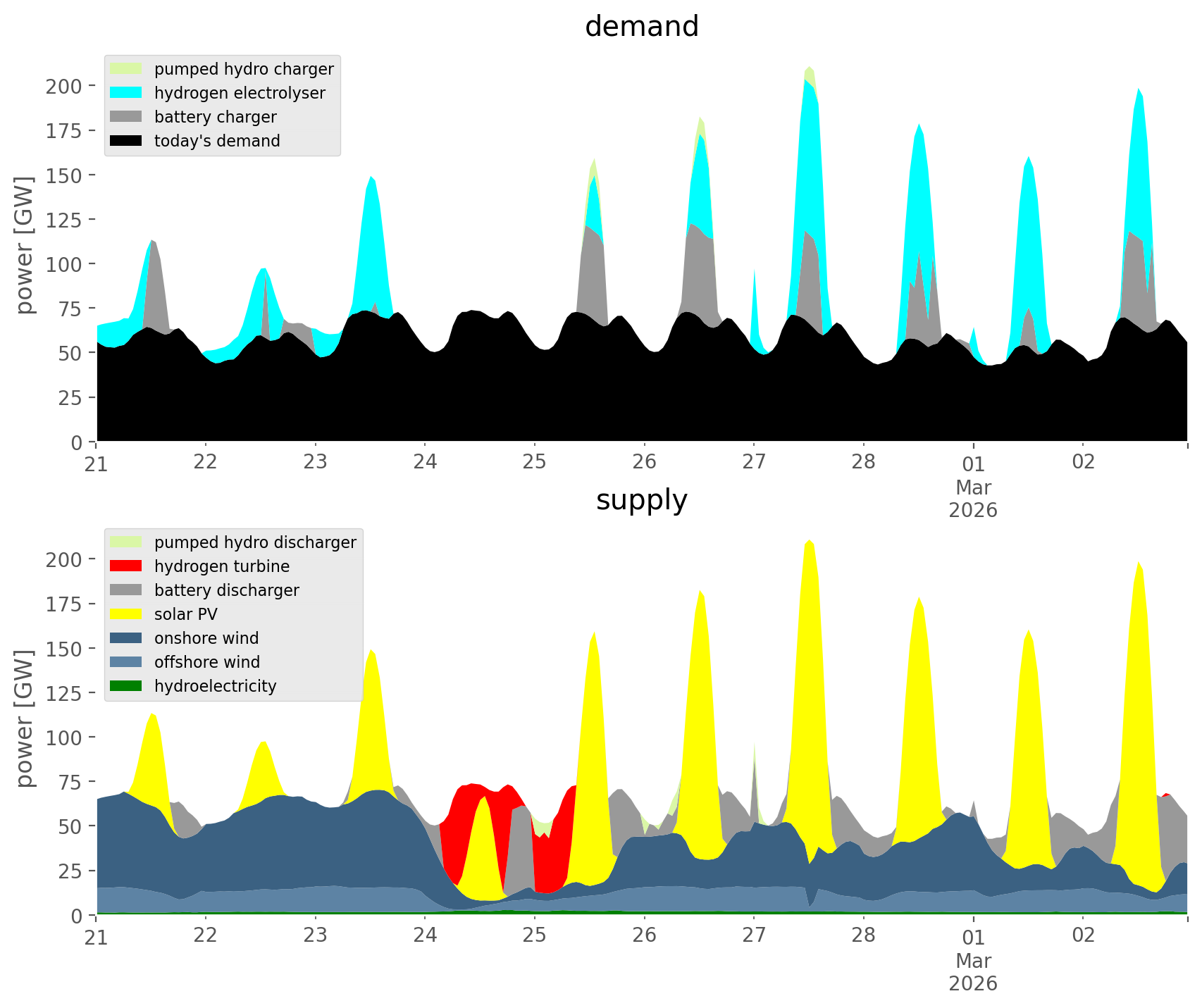Click the 24 date tick on demand chart
This screenshot has height=1008, width=1202.
click(x=425, y=462)
